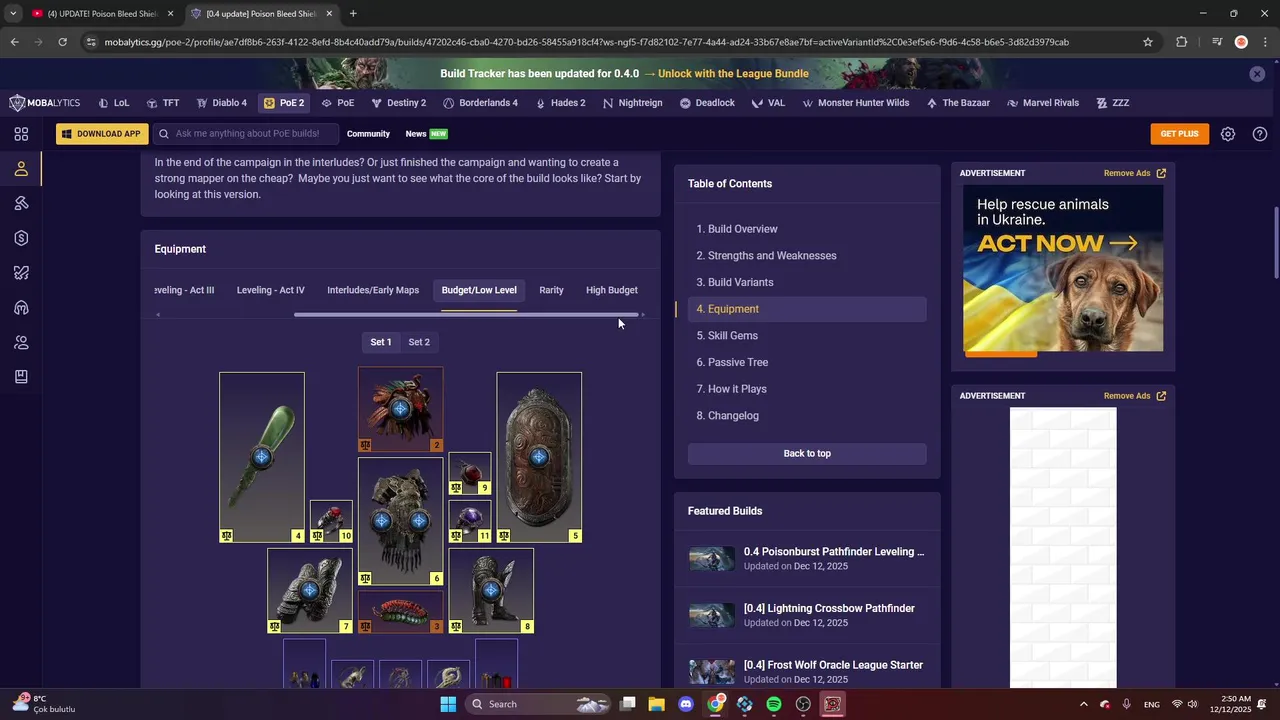Focus the Ask me anything search field
1280x720 pixels.
(x=246, y=134)
